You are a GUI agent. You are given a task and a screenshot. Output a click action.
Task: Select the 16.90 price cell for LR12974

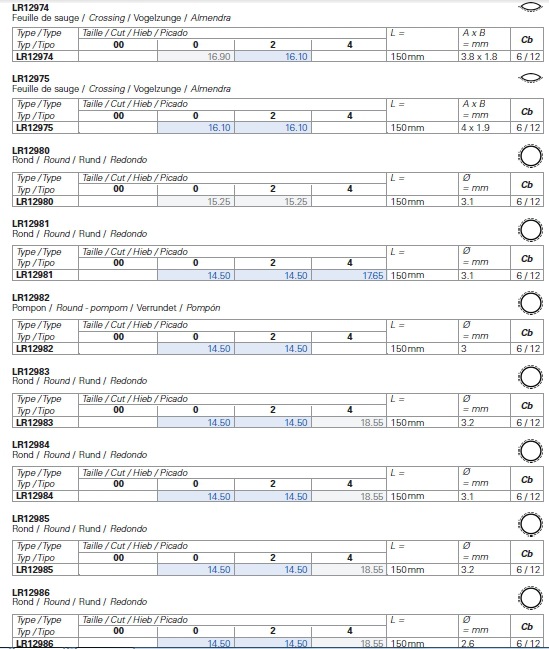[196, 56]
